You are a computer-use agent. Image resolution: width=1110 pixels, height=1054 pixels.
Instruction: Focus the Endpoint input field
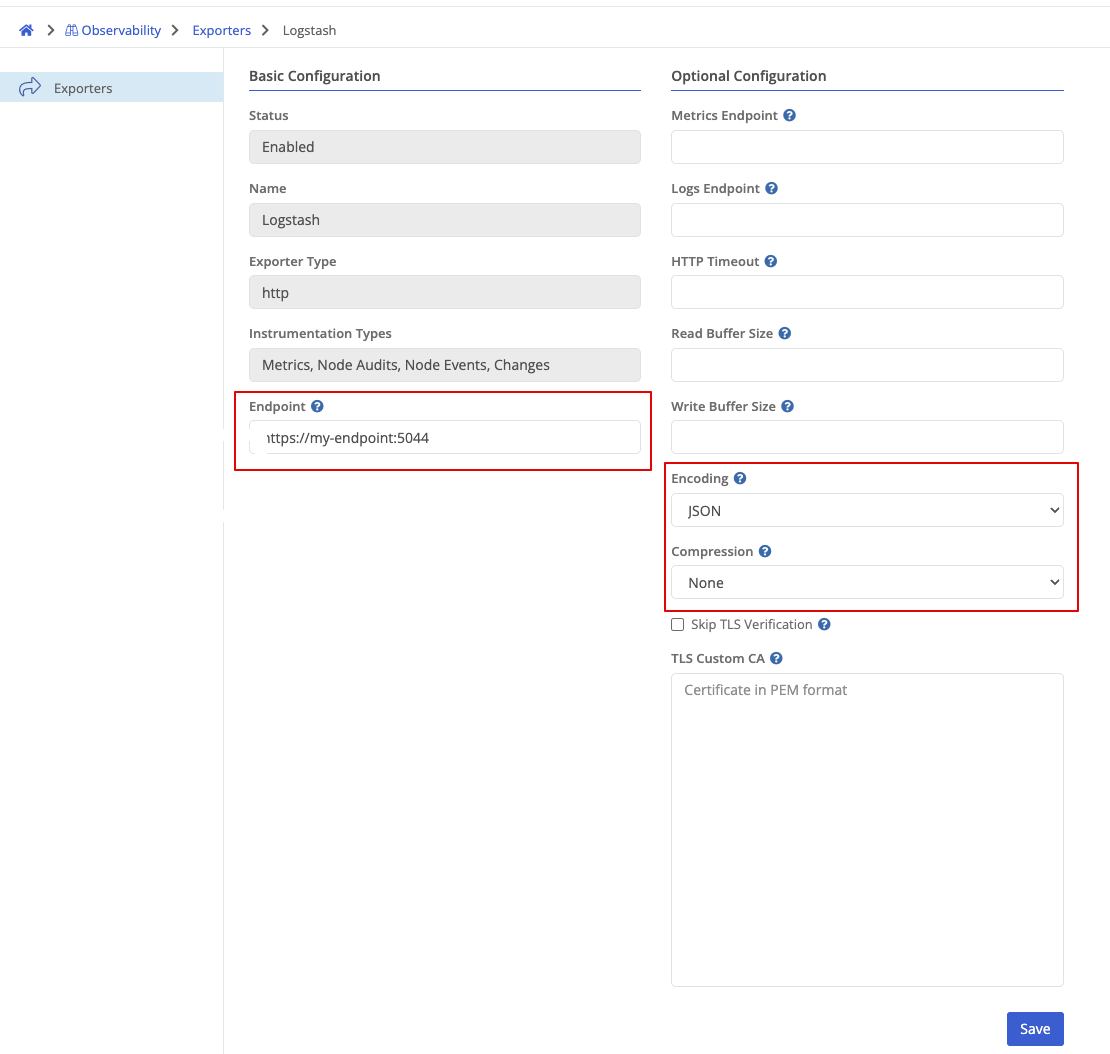pyautogui.click(x=445, y=437)
